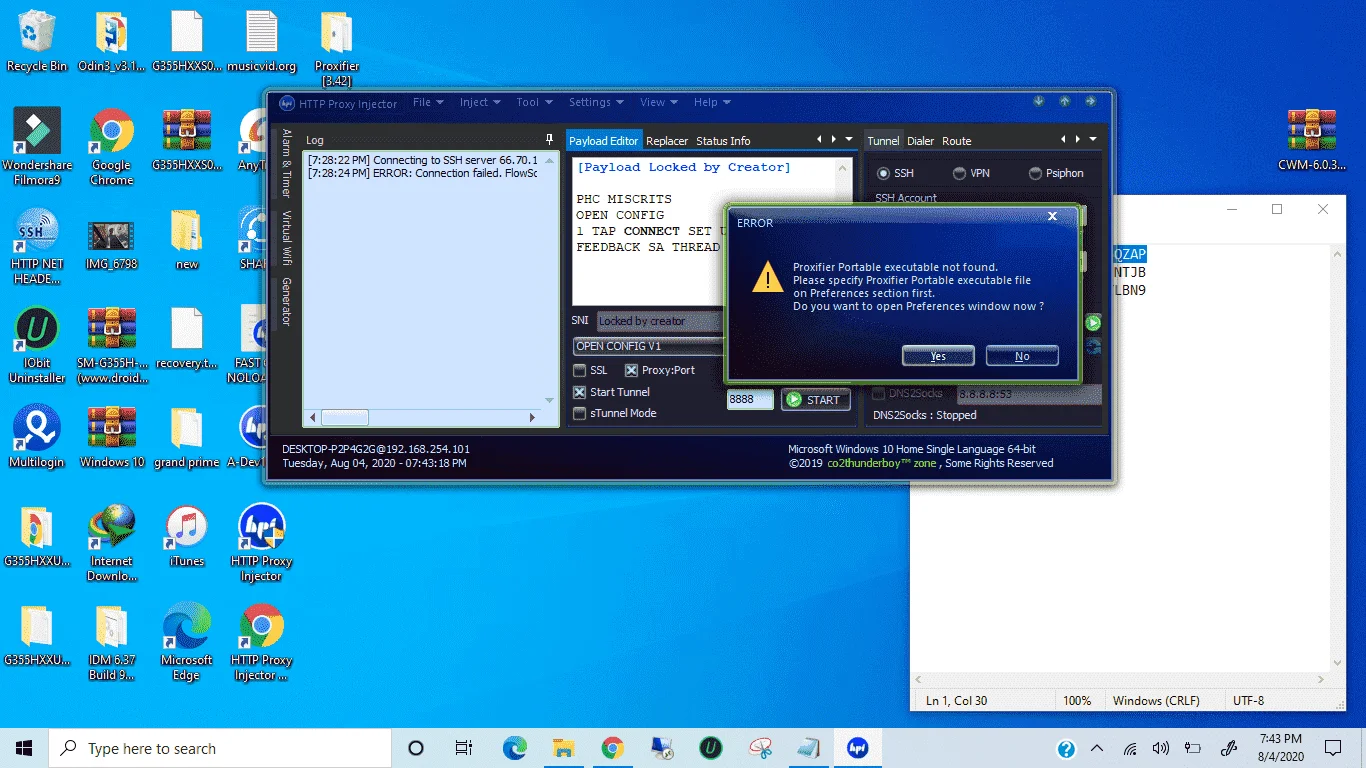
Task: Open the Proxifier folder on desktop
Action: point(337,49)
